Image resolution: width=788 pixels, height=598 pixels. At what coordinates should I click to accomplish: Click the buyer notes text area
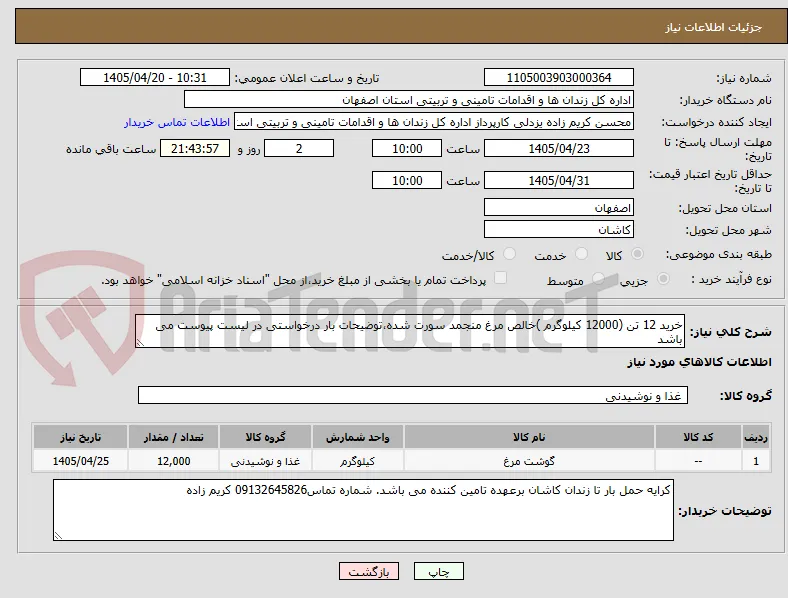point(363,510)
